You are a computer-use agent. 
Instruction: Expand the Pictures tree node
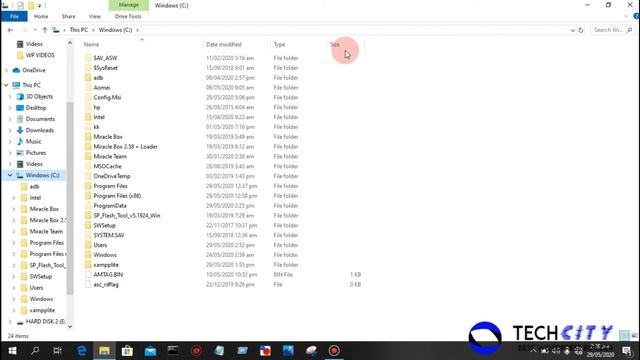coord(10,153)
